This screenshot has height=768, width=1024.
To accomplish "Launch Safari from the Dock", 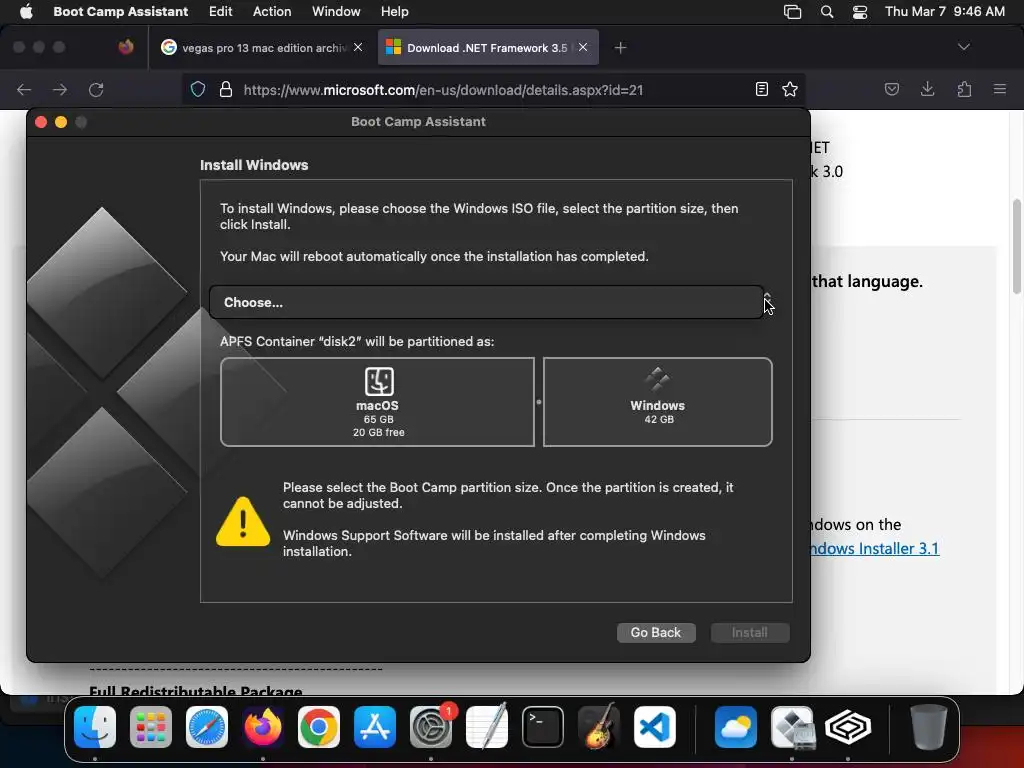I will click(x=207, y=727).
